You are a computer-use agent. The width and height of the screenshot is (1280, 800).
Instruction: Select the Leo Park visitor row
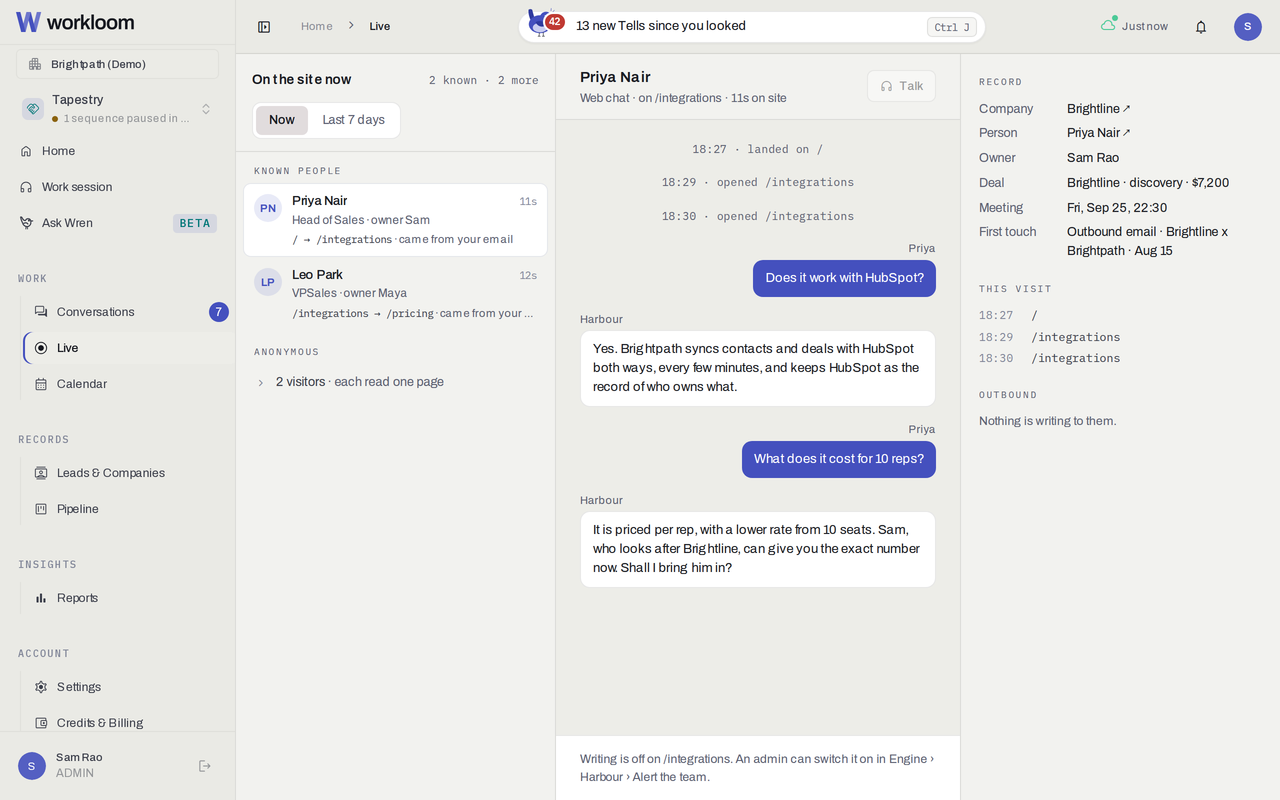[396, 294]
